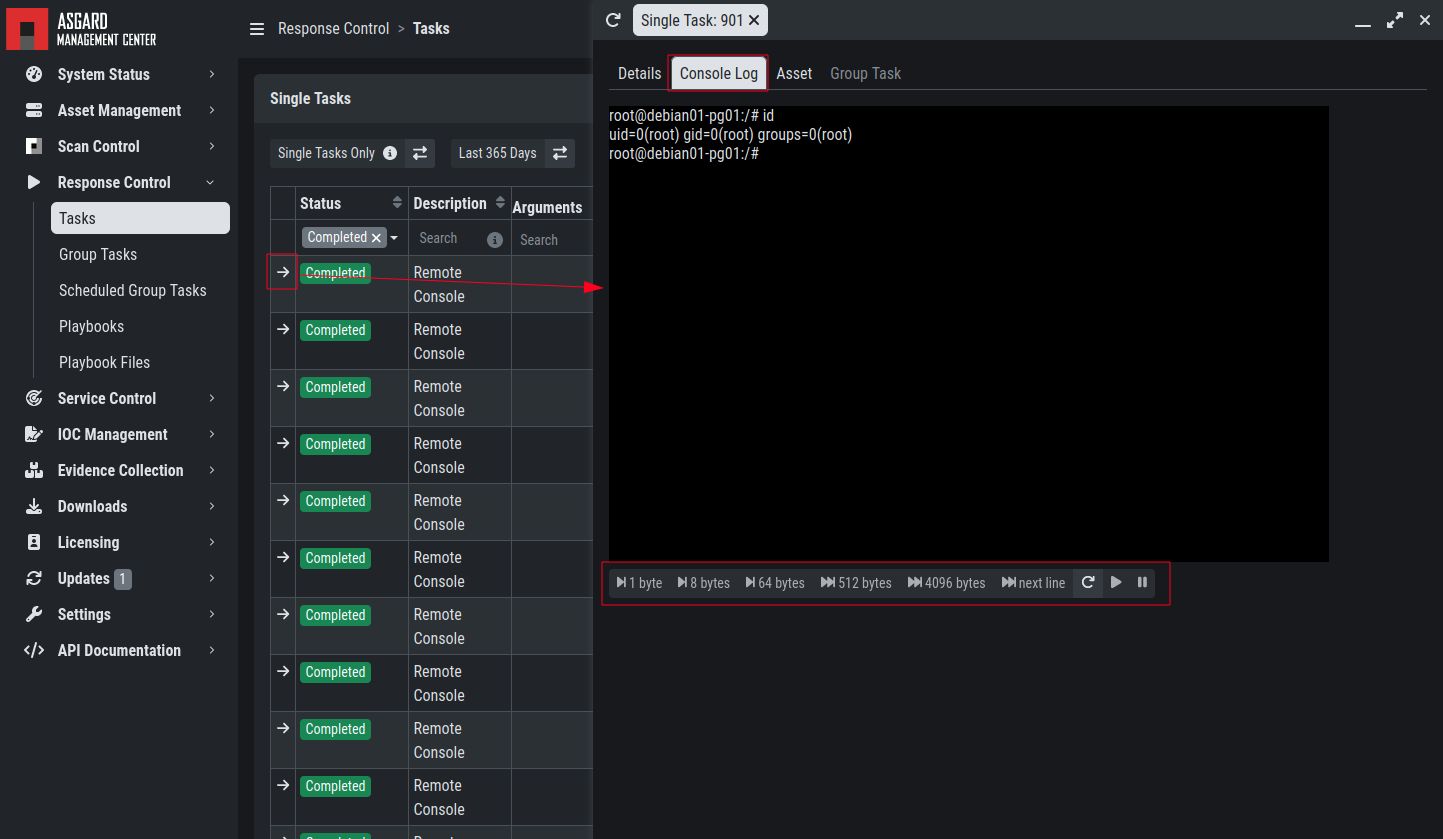Refresh the task drawer with reload icon
Image resolution: width=1443 pixels, height=839 pixels.
(614, 20)
